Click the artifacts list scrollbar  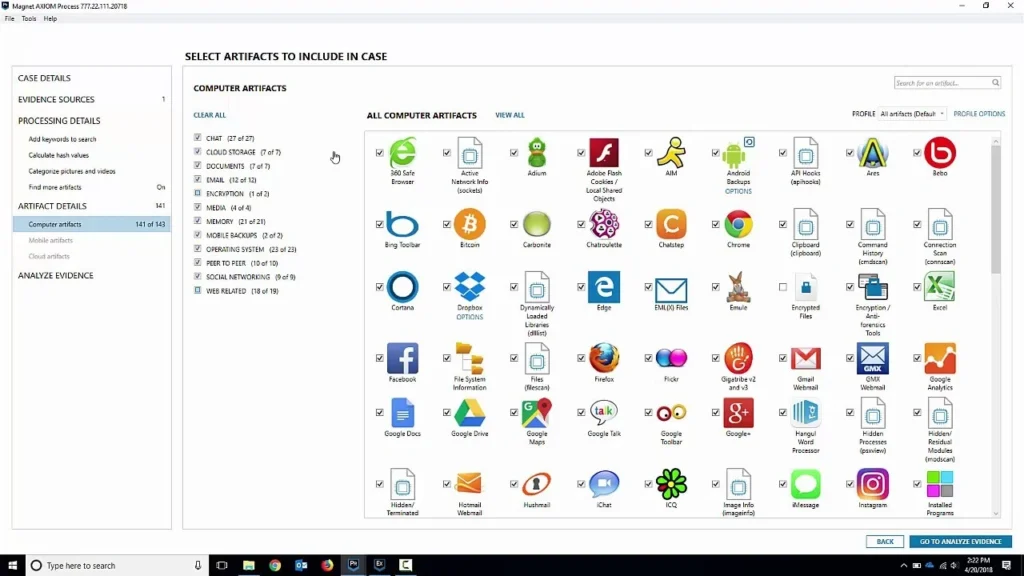[x=995, y=209]
